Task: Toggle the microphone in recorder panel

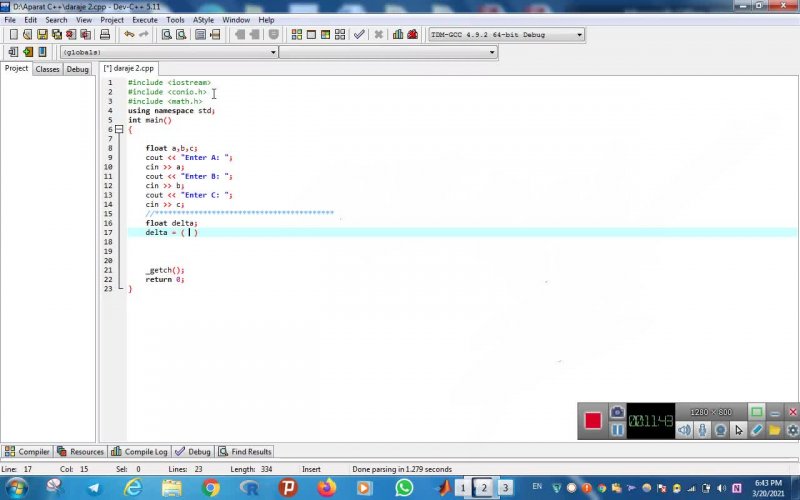Action: [x=703, y=430]
